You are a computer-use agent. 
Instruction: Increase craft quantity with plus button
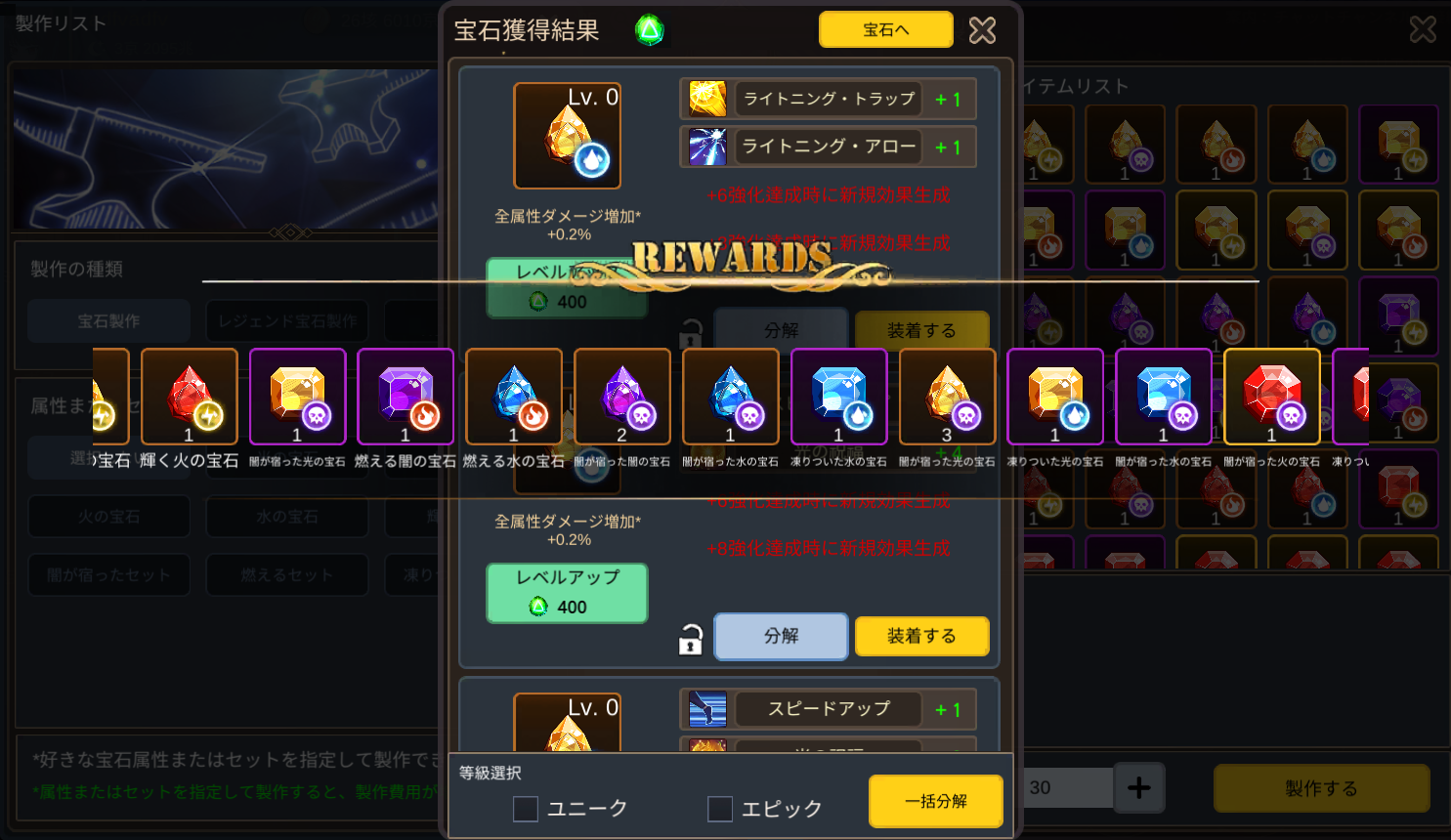click(x=1138, y=787)
